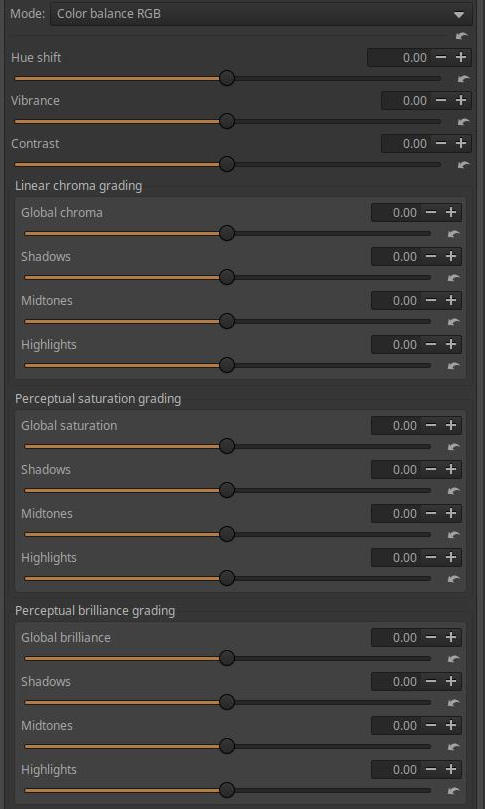The image size is (485, 809).
Task: Reset Global brilliance to default
Action: coord(454,659)
